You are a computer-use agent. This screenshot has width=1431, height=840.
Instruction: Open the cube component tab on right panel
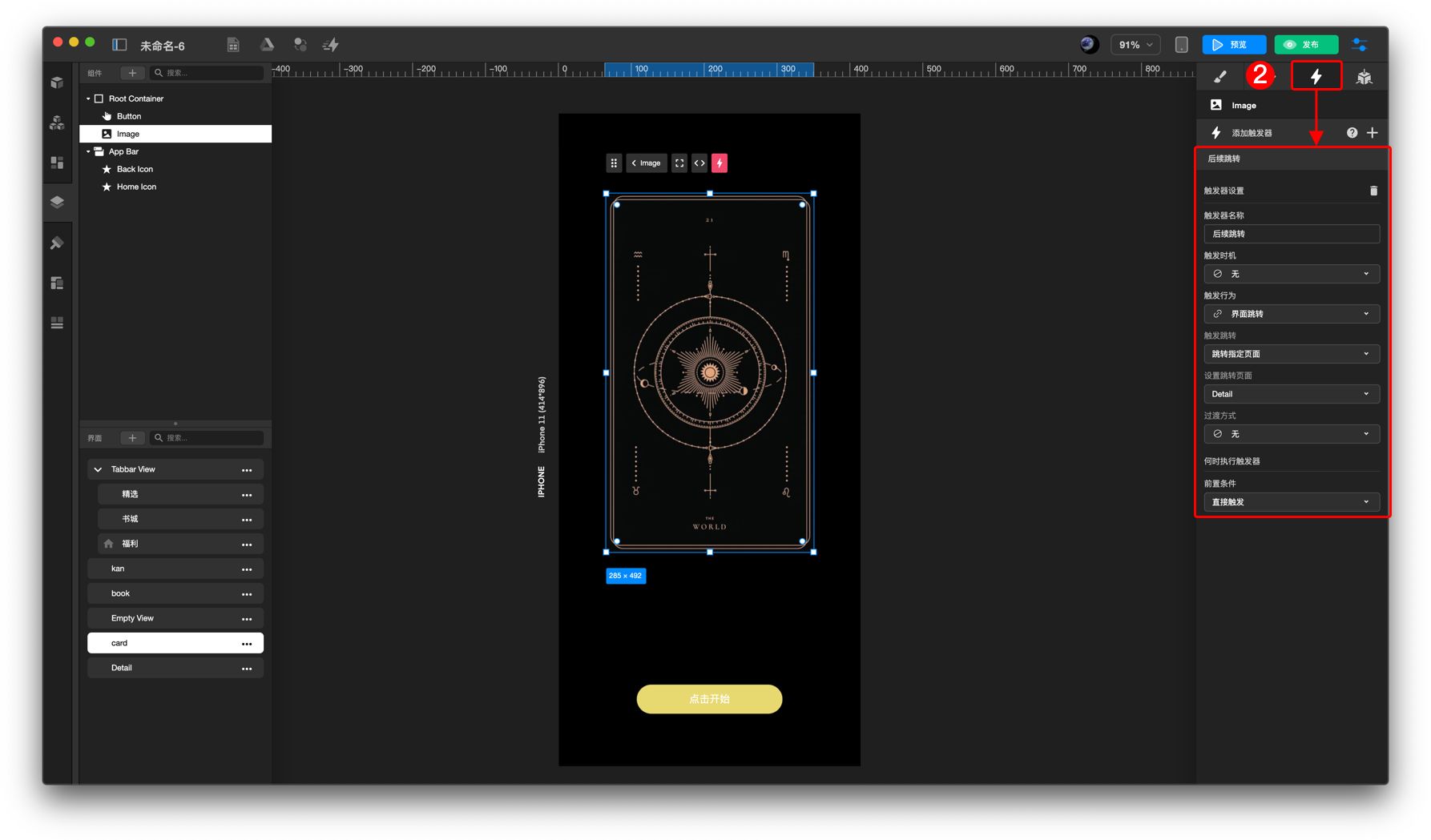point(1364,77)
